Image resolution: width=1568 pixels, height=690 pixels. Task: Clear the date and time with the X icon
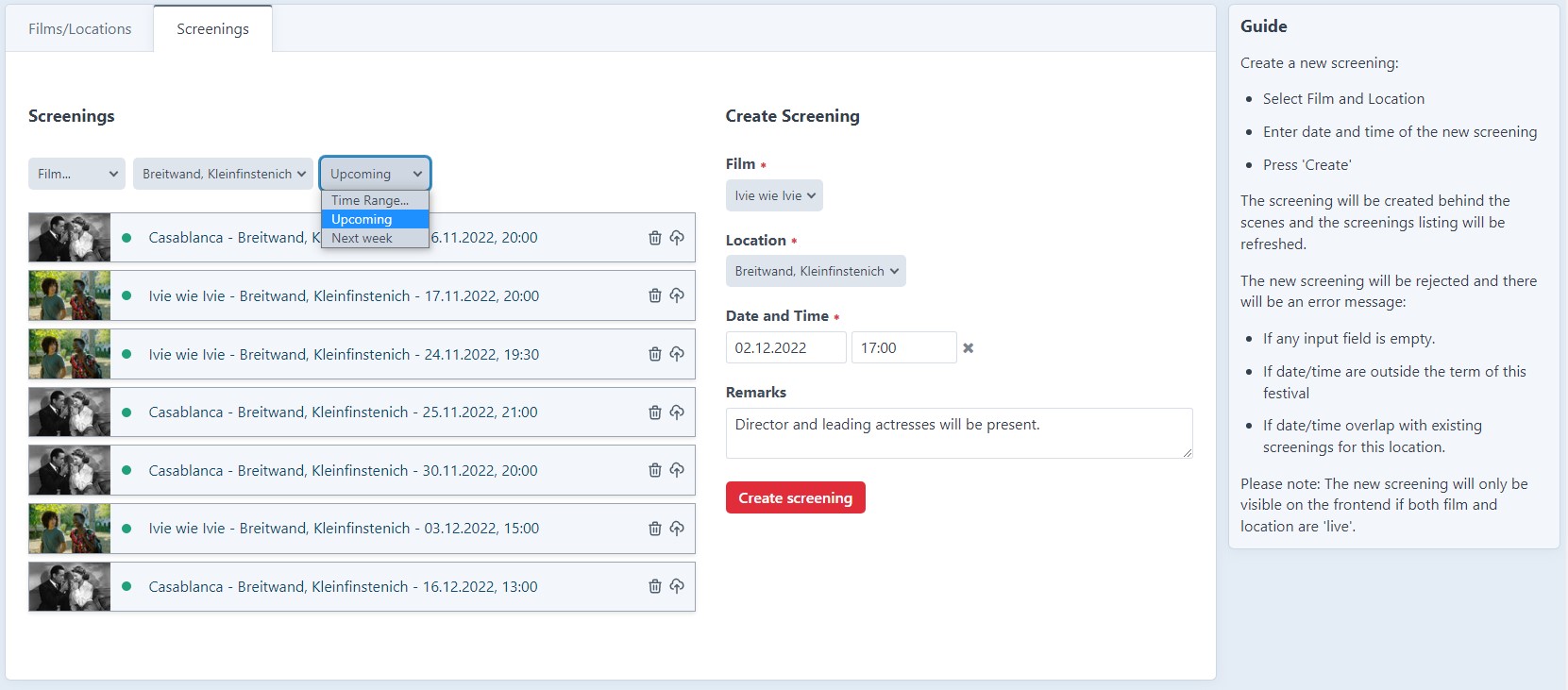pos(968,348)
